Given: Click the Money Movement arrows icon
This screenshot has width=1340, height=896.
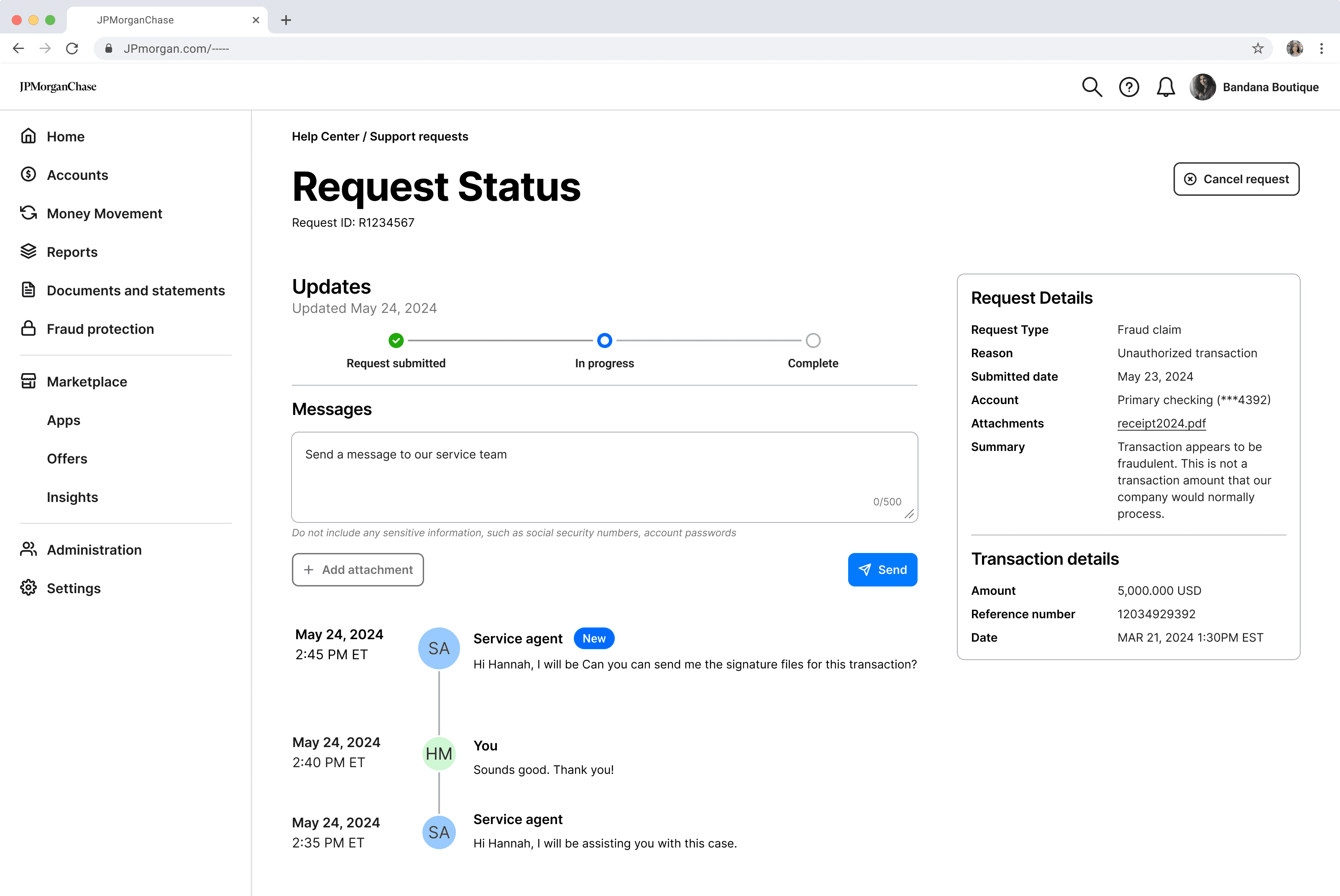Looking at the screenshot, I should coord(28,213).
